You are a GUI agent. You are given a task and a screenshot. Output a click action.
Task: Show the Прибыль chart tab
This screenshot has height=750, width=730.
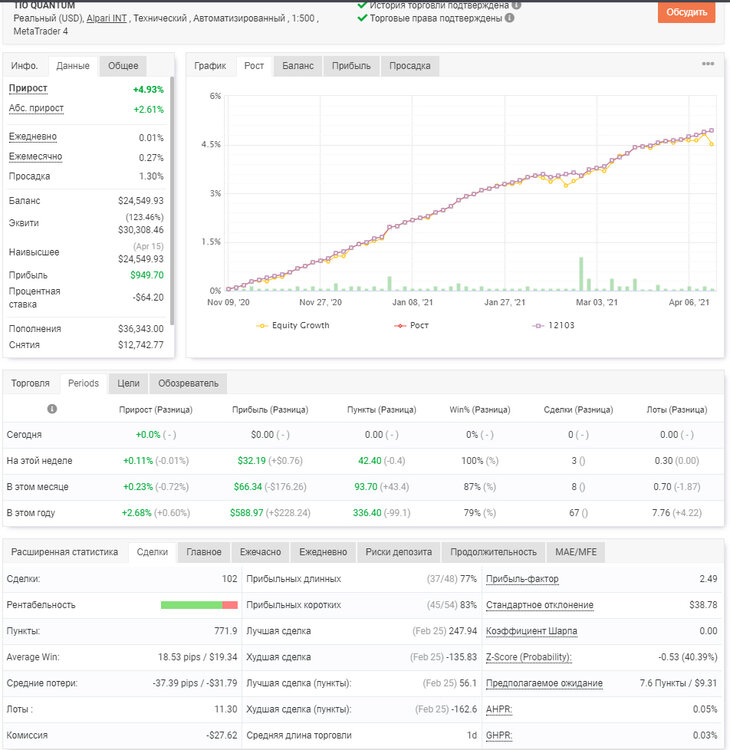pyautogui.click(x=351, y=66)
